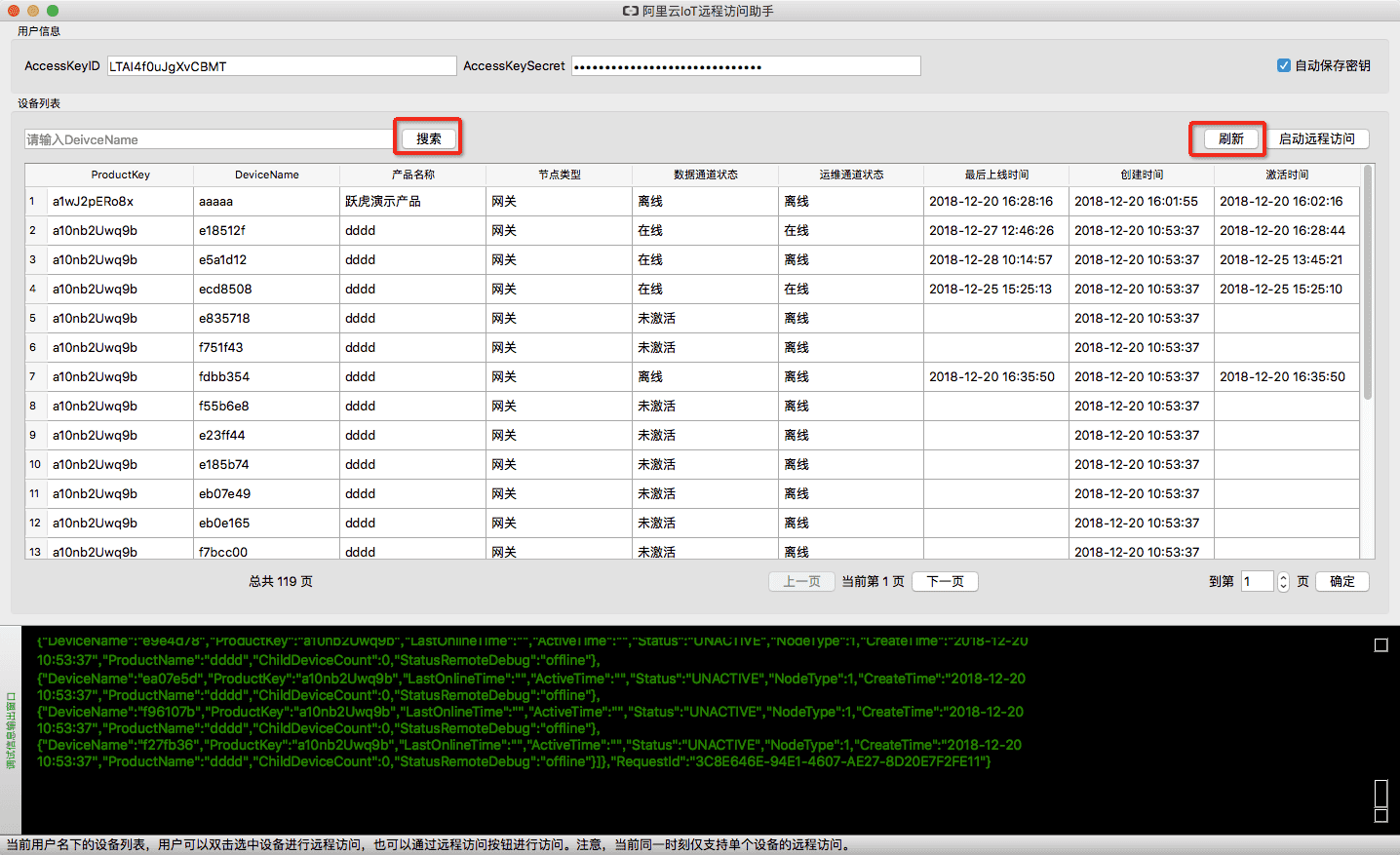The width and height of the screenshot is (1400, 855).
Task: Select row header number 12
Action: (x=35, y=523)
